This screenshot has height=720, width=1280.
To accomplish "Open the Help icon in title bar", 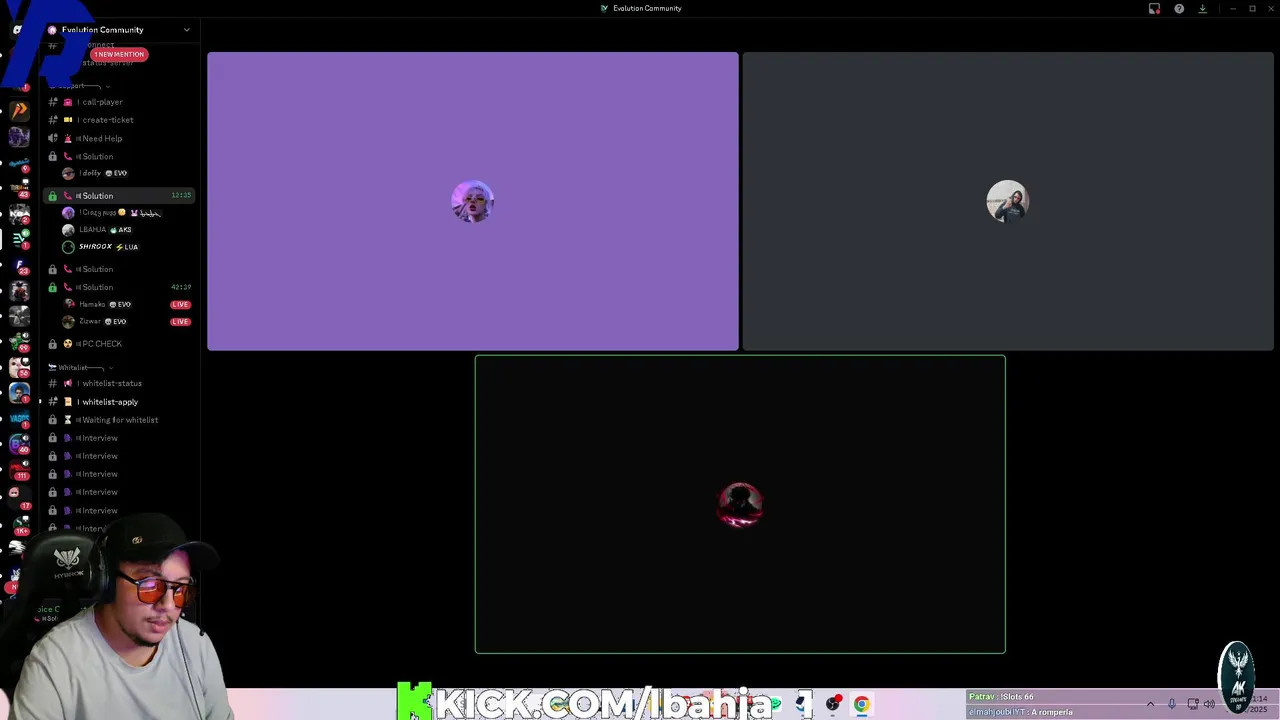I will click(1179, 8).
